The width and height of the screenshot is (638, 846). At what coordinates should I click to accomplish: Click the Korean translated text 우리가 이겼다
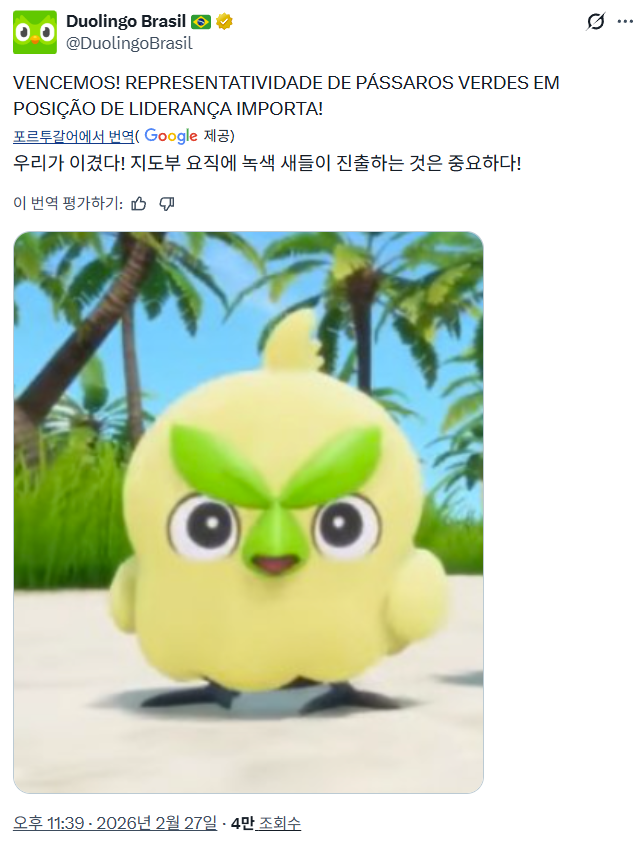coord(267,163)
